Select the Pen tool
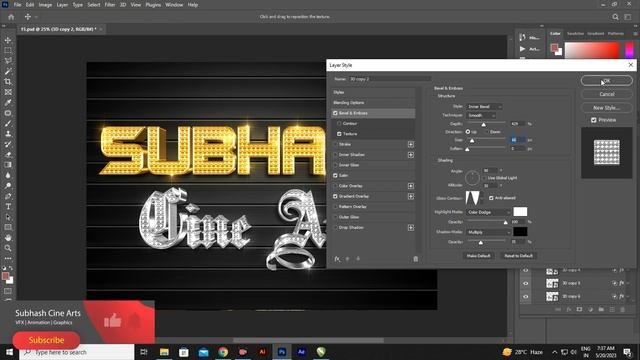The height and width of the screenshot is (360, 640). (8, 196)
